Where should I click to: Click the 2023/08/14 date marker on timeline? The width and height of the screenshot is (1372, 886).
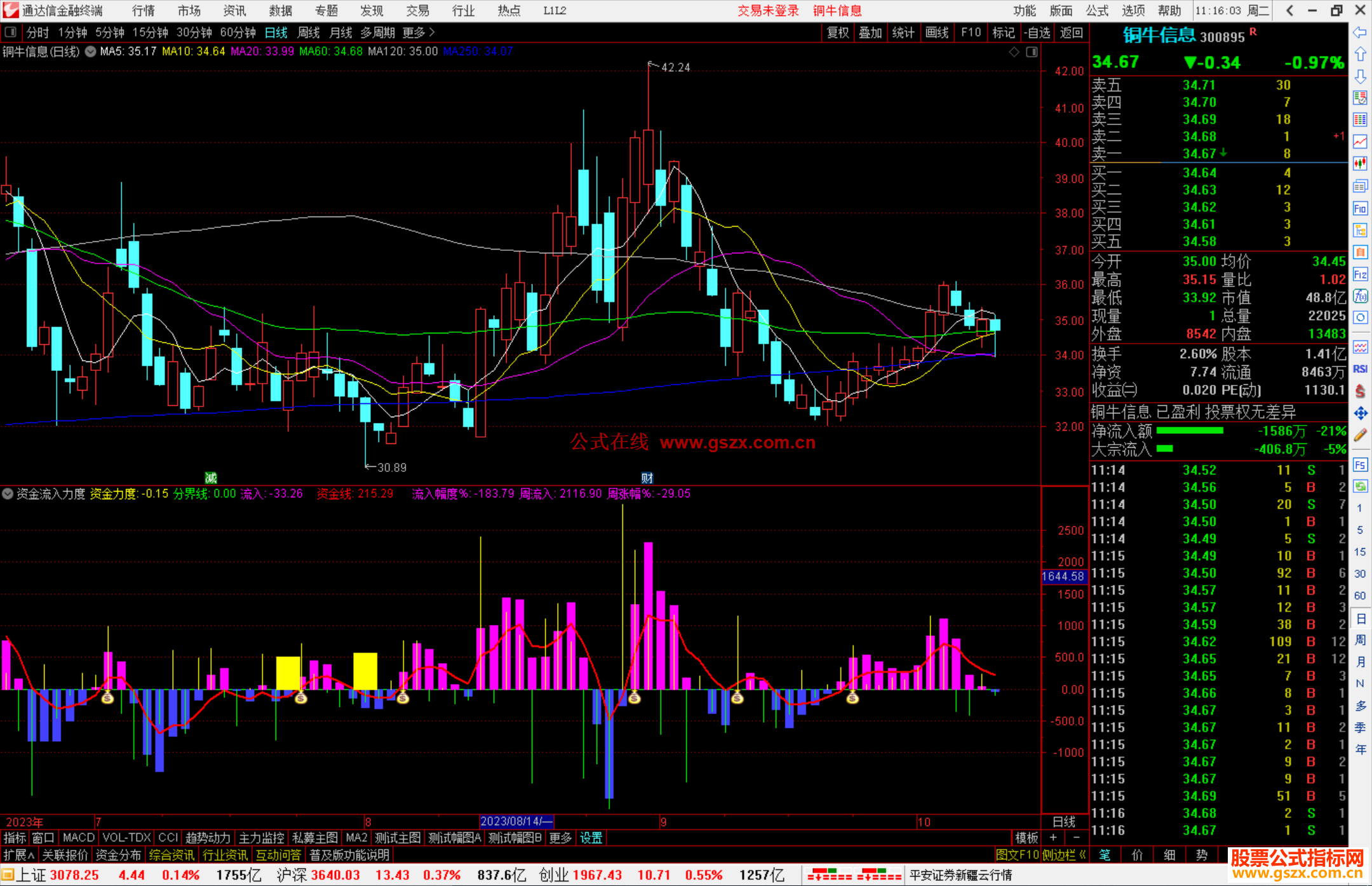click(x=516, y=821)
